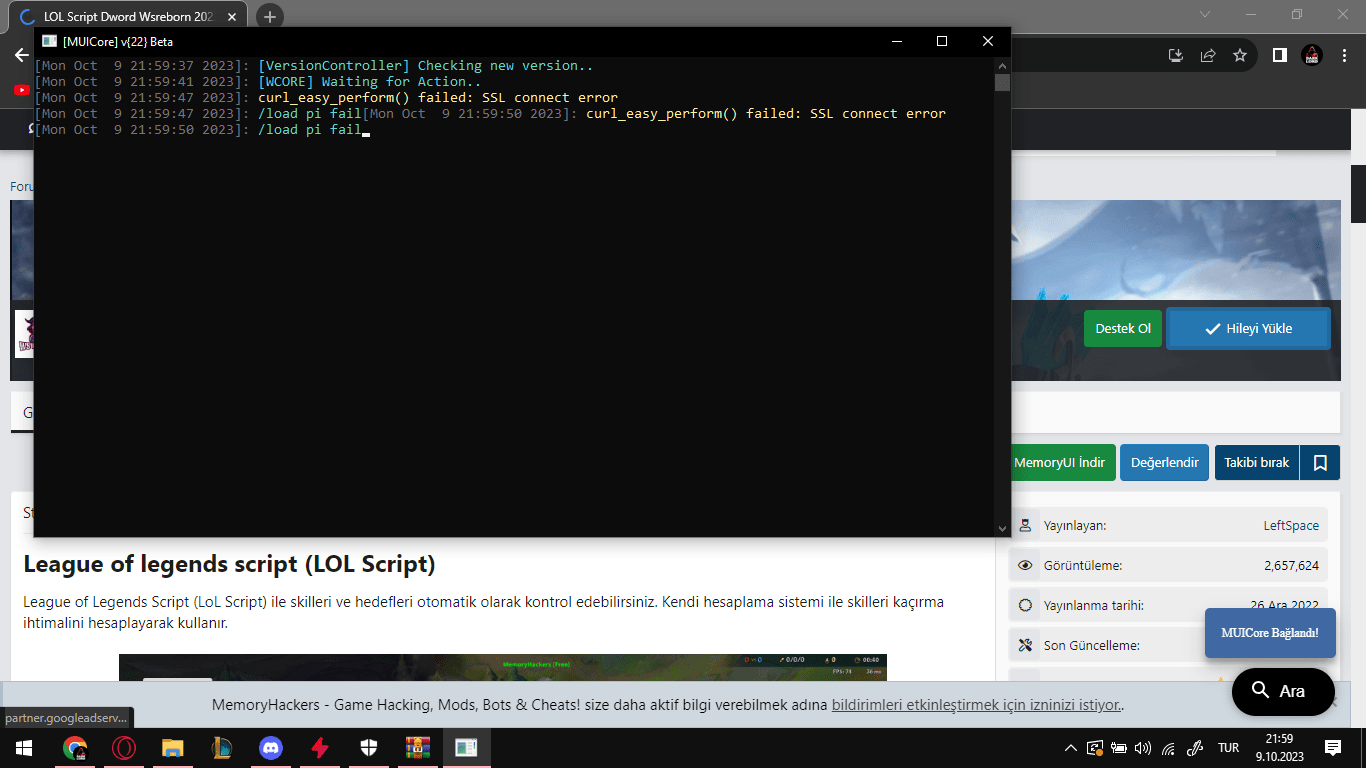
Task: Click the MUICore console window title icon
Action: coord(49,41)
